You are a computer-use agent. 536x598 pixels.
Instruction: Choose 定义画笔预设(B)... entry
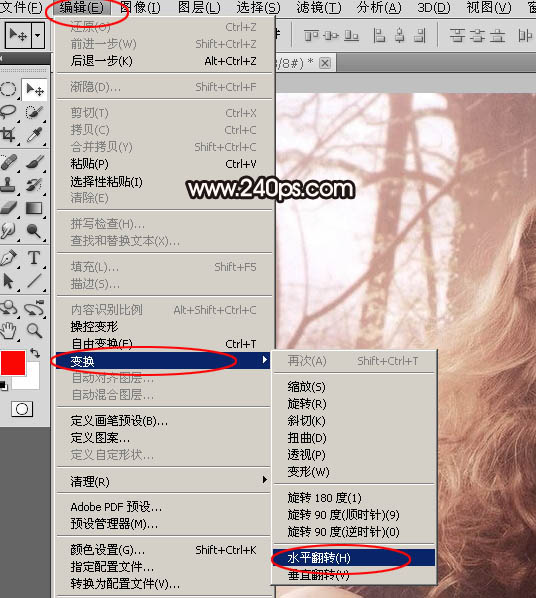(x=163, y=421)
